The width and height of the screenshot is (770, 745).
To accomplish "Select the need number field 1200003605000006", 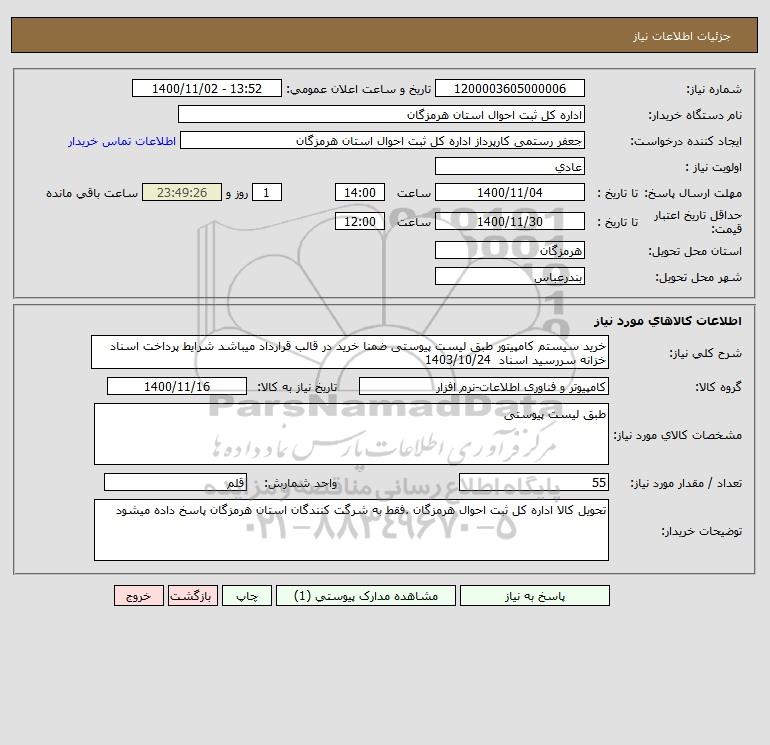I will point(510,88).
